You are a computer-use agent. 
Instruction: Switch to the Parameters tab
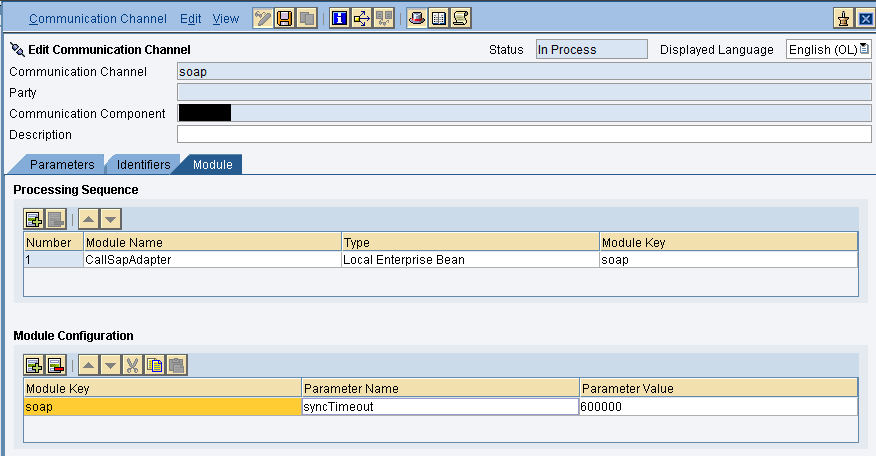tap(61, 164)
